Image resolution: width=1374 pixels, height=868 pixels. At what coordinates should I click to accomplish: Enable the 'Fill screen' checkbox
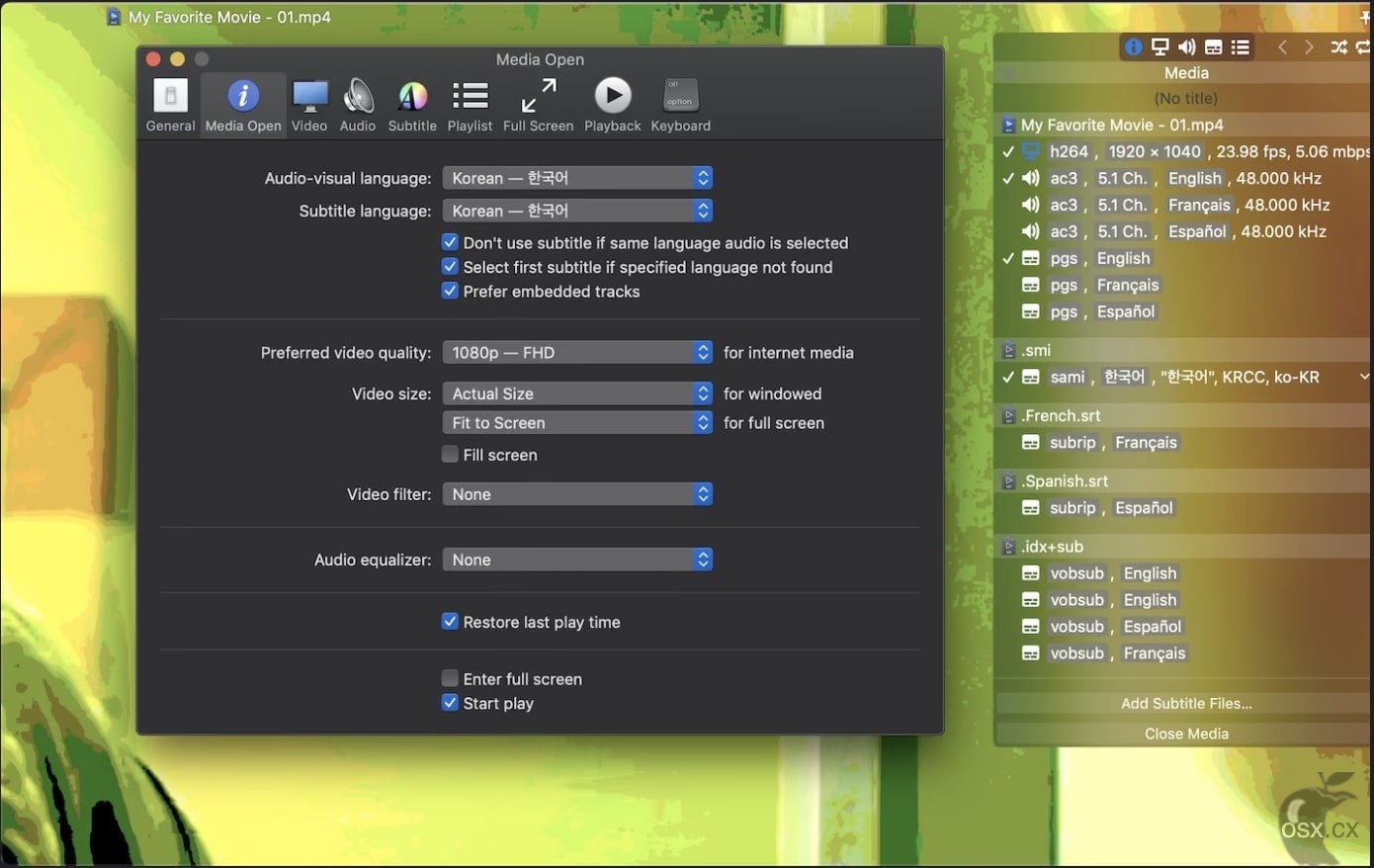[x=450, y=454]
